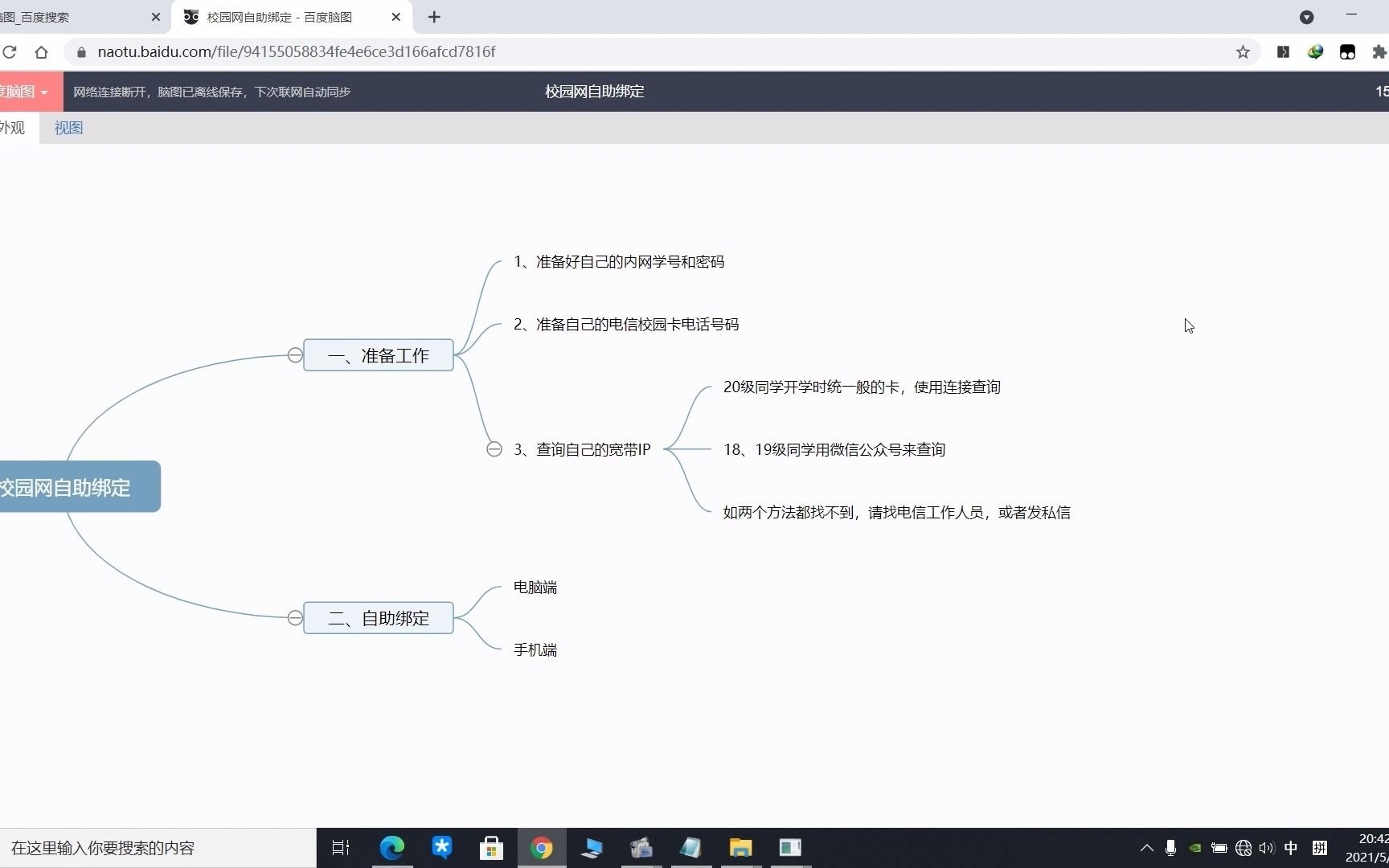
Task: Open the blue monitor app in taskbar
Action: point(592,848)
